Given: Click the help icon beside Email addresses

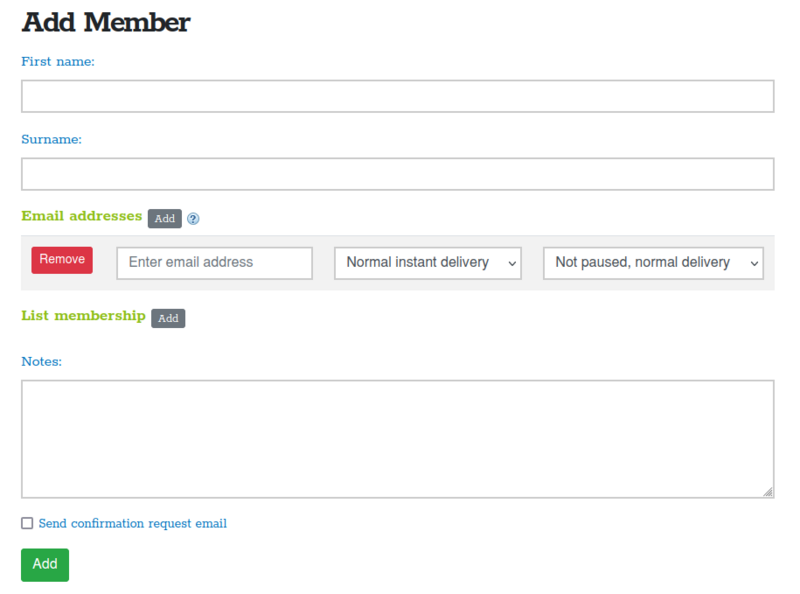Looking at the screenshot, I should (194, 219).
